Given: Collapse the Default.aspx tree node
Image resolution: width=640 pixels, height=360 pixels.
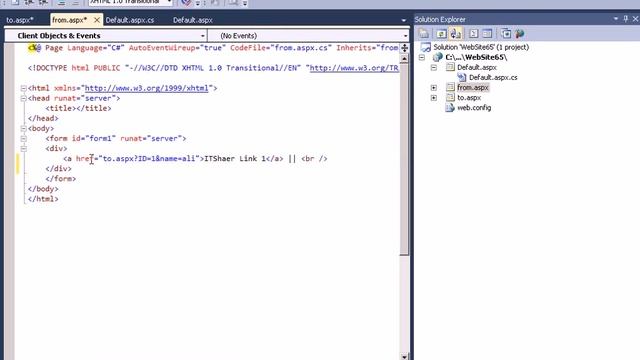Looking at the screenshot, I should tap(434, 67).
